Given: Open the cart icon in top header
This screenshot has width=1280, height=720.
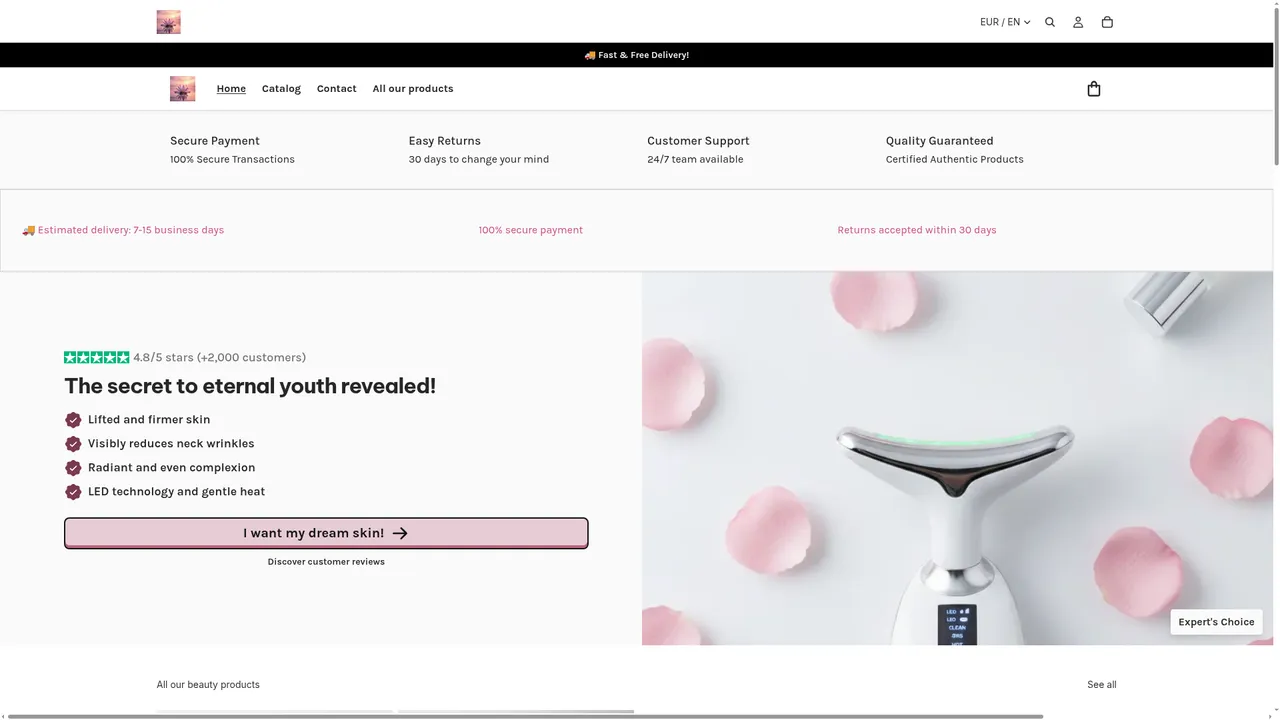Looking at the screenshot, I should pyautogui.click(x=1107, y=22).
